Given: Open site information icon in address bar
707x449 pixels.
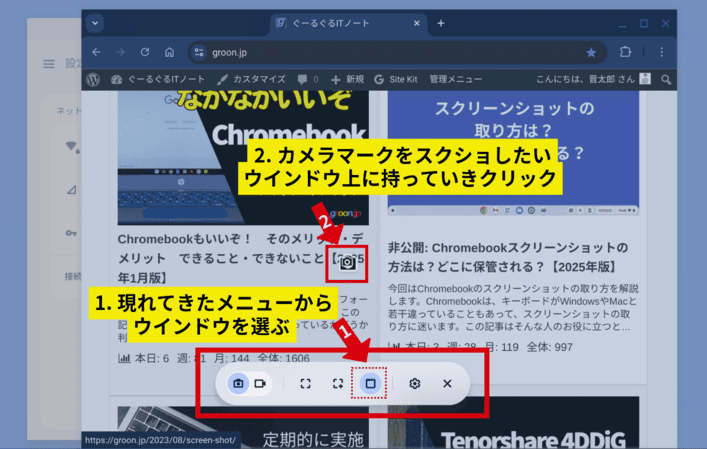Looking at the screenshot, I should (x=199, y=53).
